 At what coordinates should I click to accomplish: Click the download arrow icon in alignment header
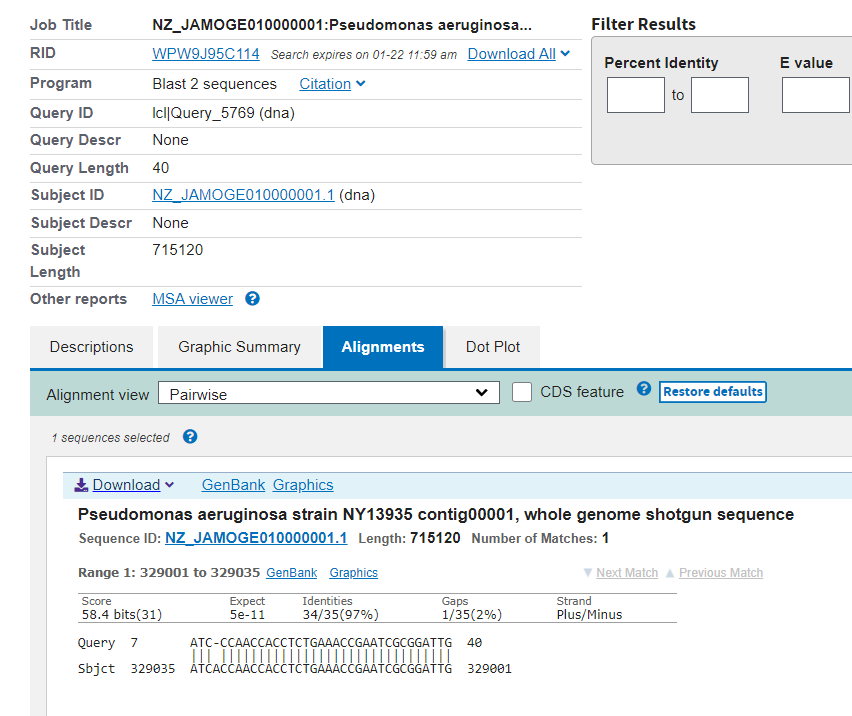click(82, 485)
